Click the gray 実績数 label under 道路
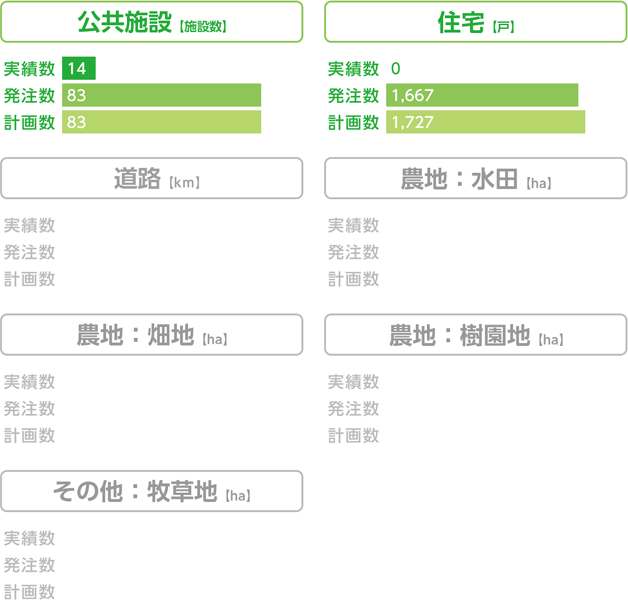The image size is (628, 605). coord(29,225)
